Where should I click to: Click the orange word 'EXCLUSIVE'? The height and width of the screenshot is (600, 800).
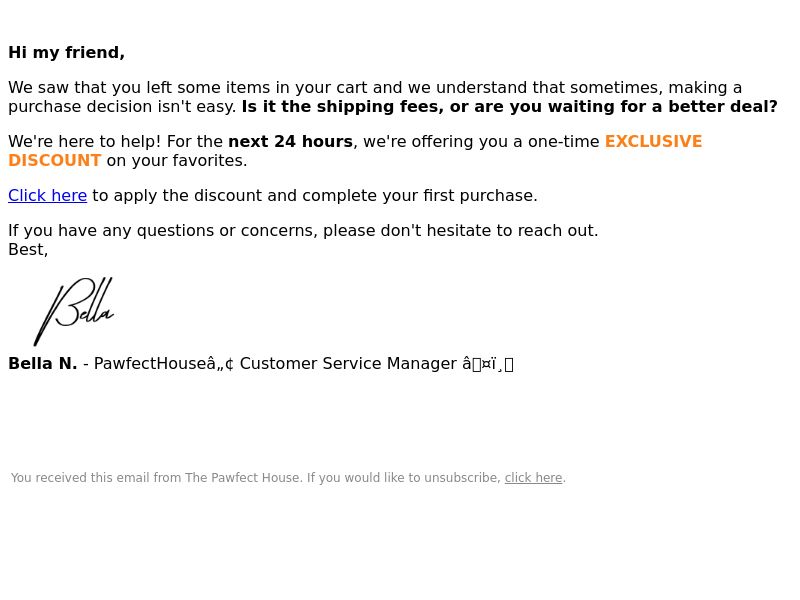tap(653, 141)
